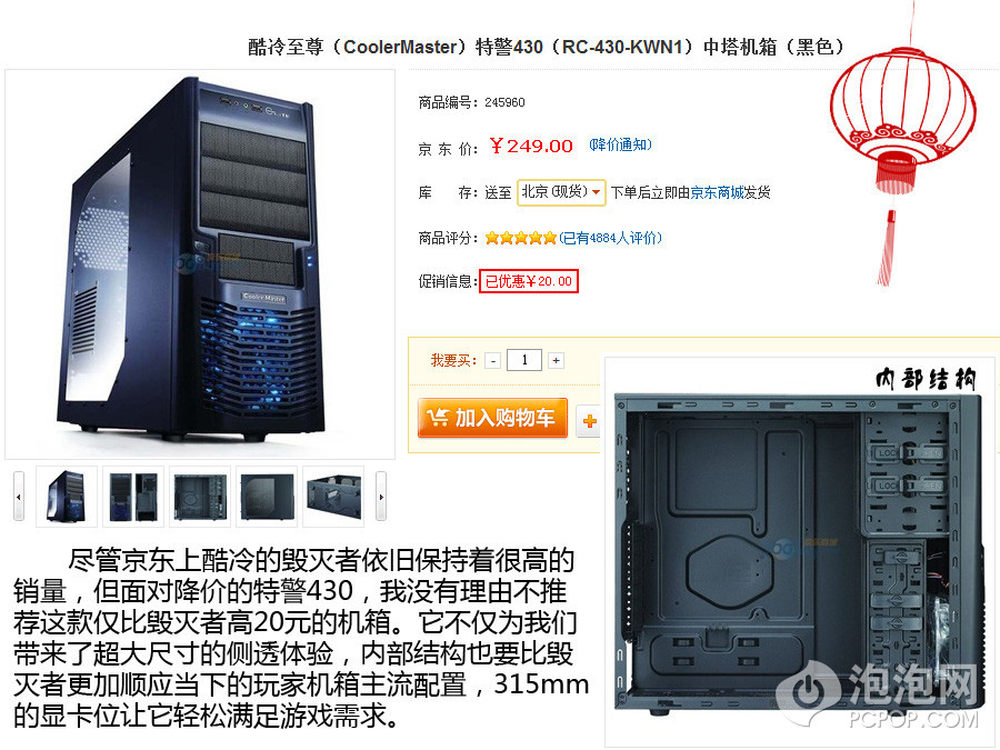This screenshot has width=1000, height=750.
Task: Click the 加入购物车 button
Action: click(x=492, y=418)
